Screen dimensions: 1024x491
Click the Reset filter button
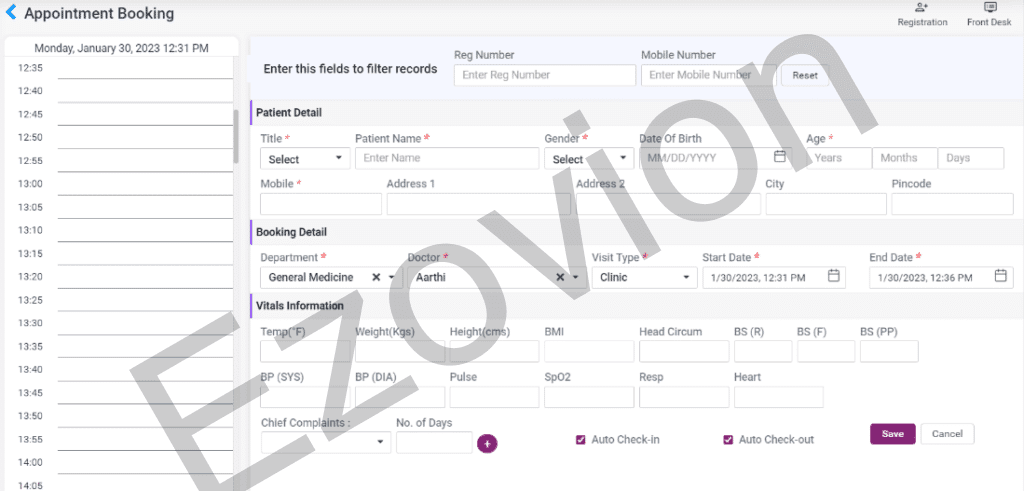pos(805,75)
